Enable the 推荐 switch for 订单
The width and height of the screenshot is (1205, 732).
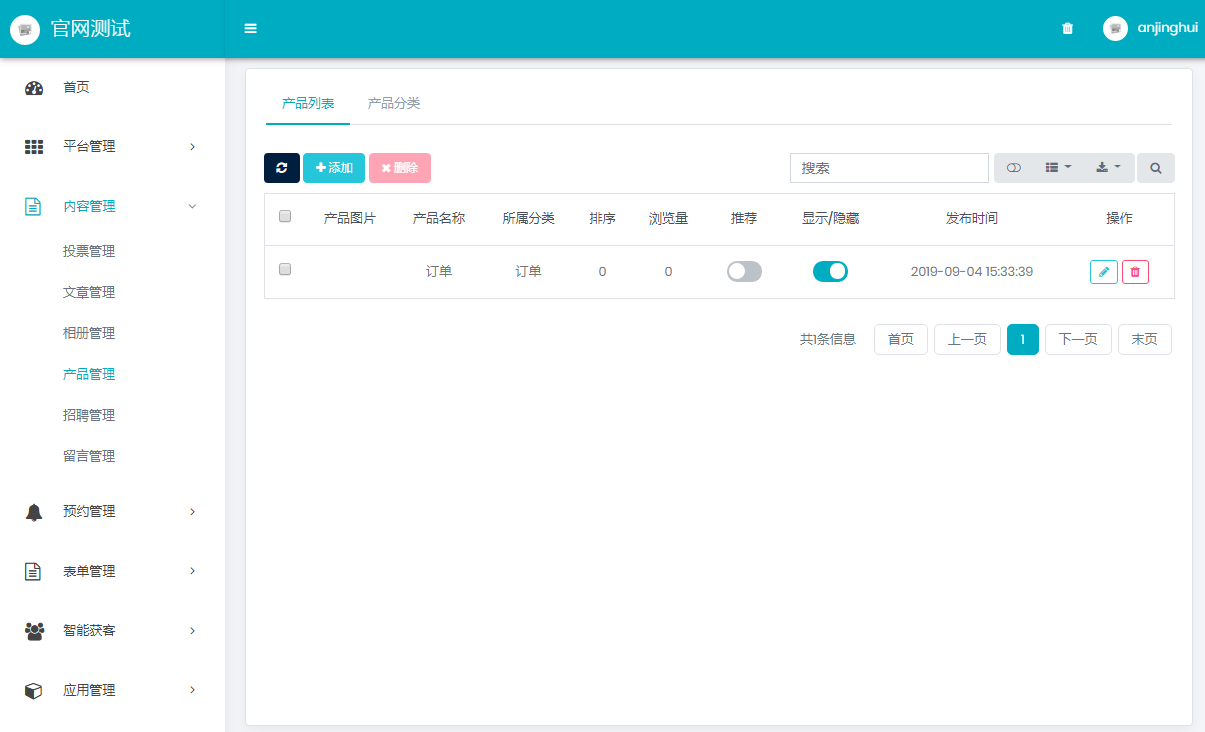tap(744, 271)
